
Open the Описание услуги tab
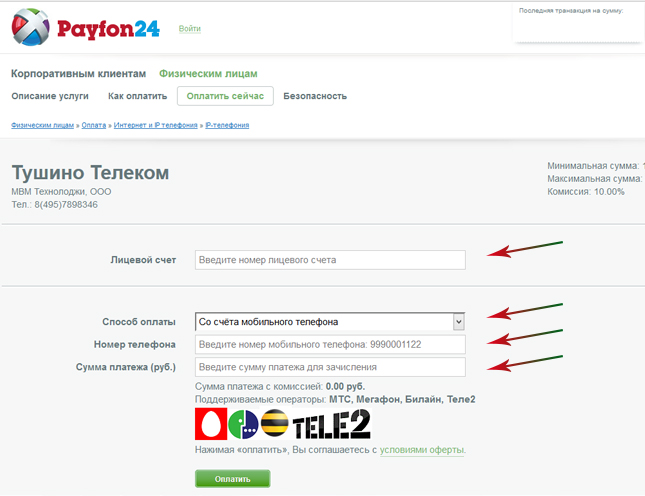click(x=50, y=96)
